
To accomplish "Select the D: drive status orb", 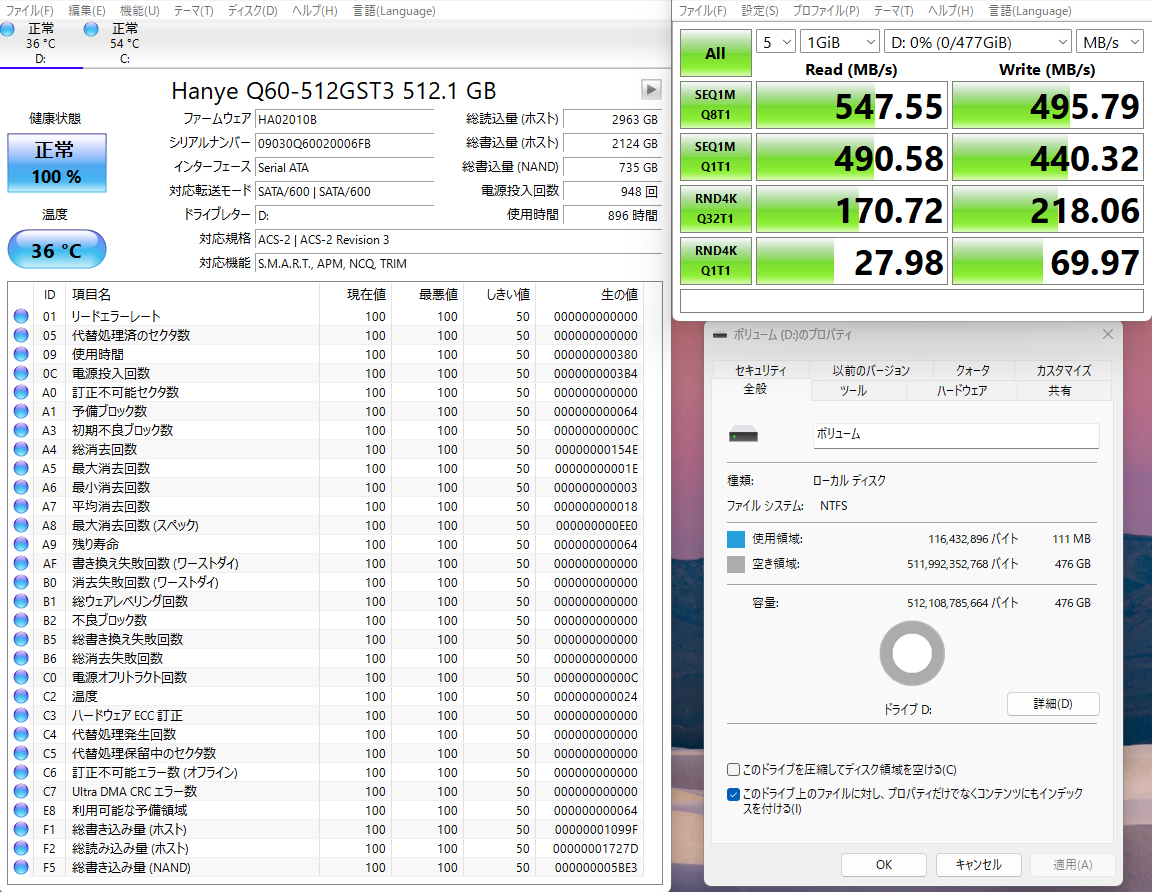I will (x=8, y=30).
